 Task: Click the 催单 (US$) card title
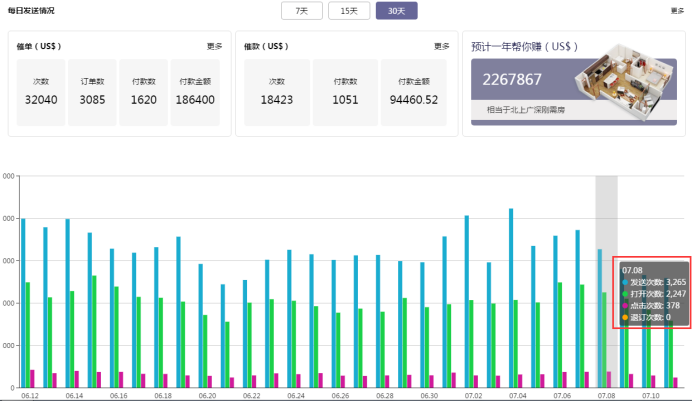[x=39, y=46]
